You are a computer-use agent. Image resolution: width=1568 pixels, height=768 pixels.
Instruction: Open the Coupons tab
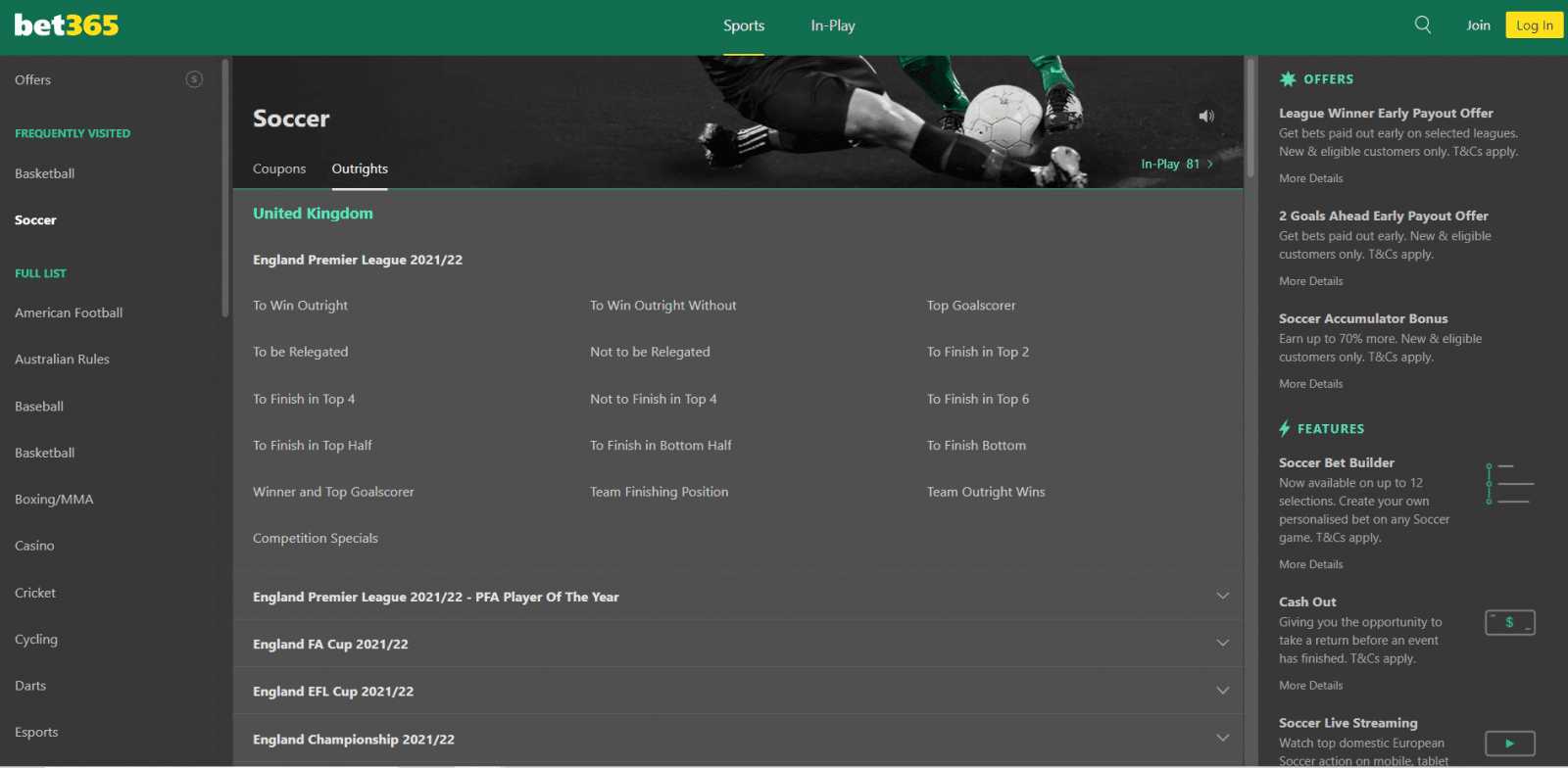pyautogui.click(x=279, y=168)
